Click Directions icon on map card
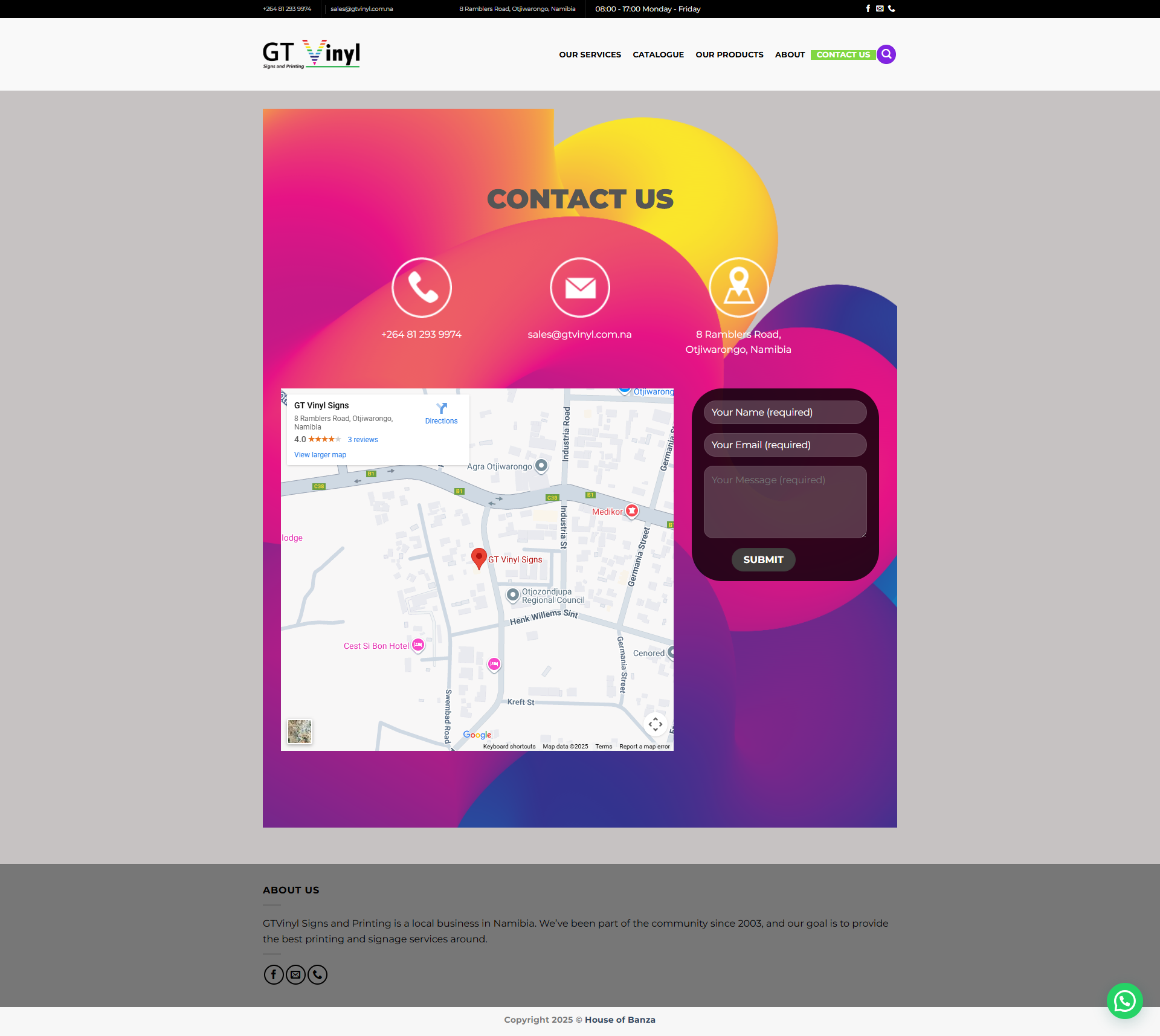The image size is (1160, 1036). (x=441, y=409)
